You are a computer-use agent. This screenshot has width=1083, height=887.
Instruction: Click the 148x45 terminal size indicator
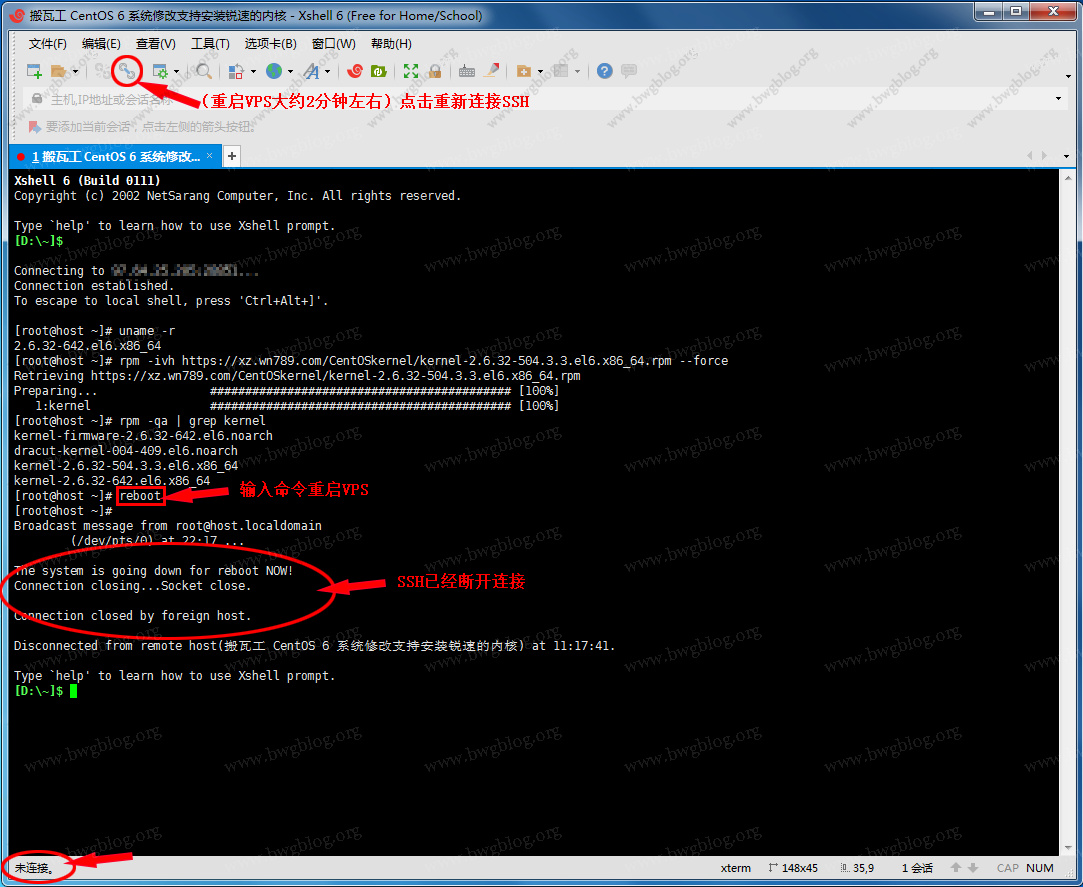click(x=793, y=868)
